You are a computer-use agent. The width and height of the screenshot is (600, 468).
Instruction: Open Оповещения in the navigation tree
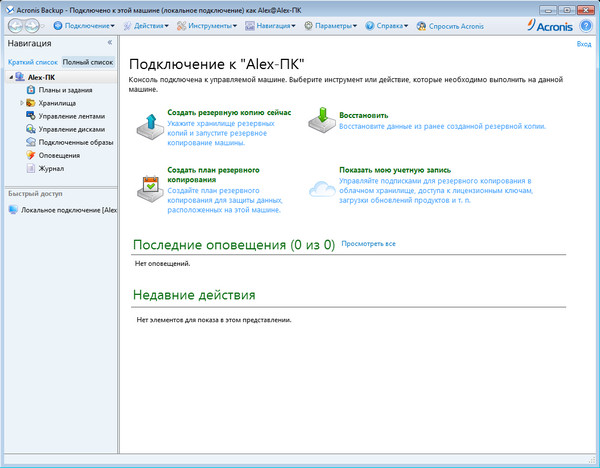58,155
